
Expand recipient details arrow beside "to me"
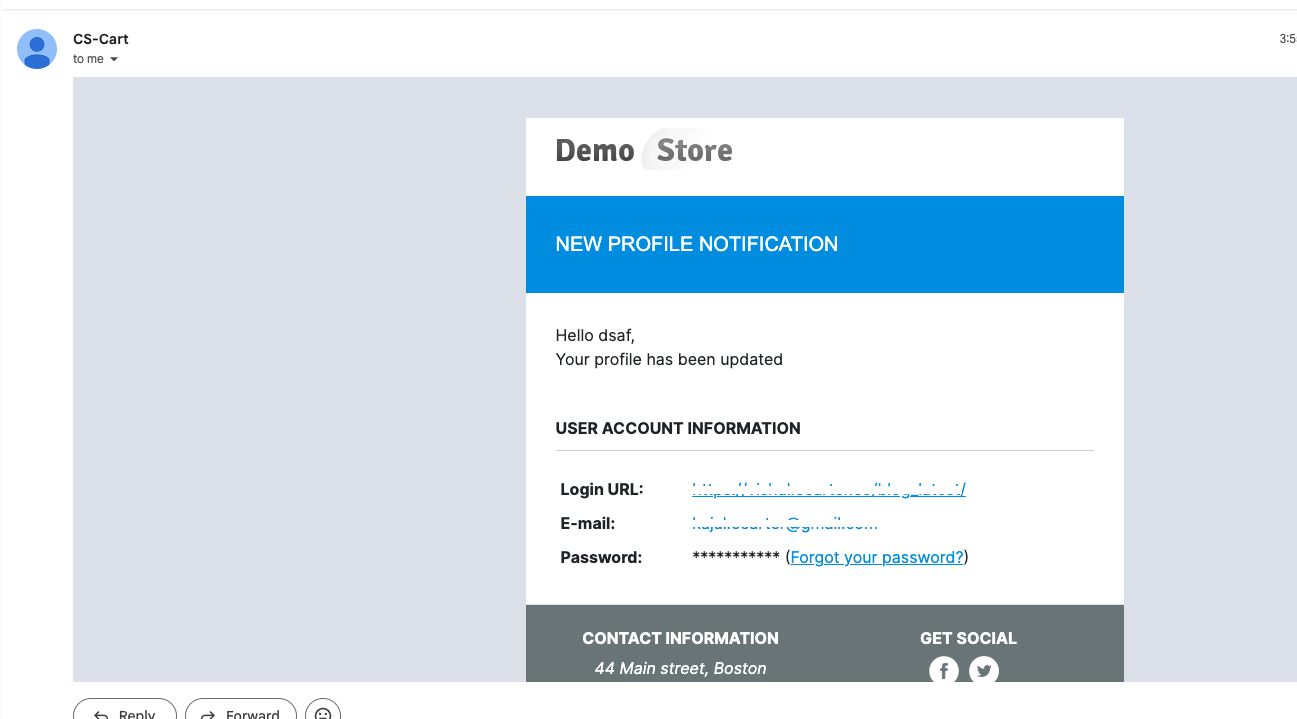114,60
